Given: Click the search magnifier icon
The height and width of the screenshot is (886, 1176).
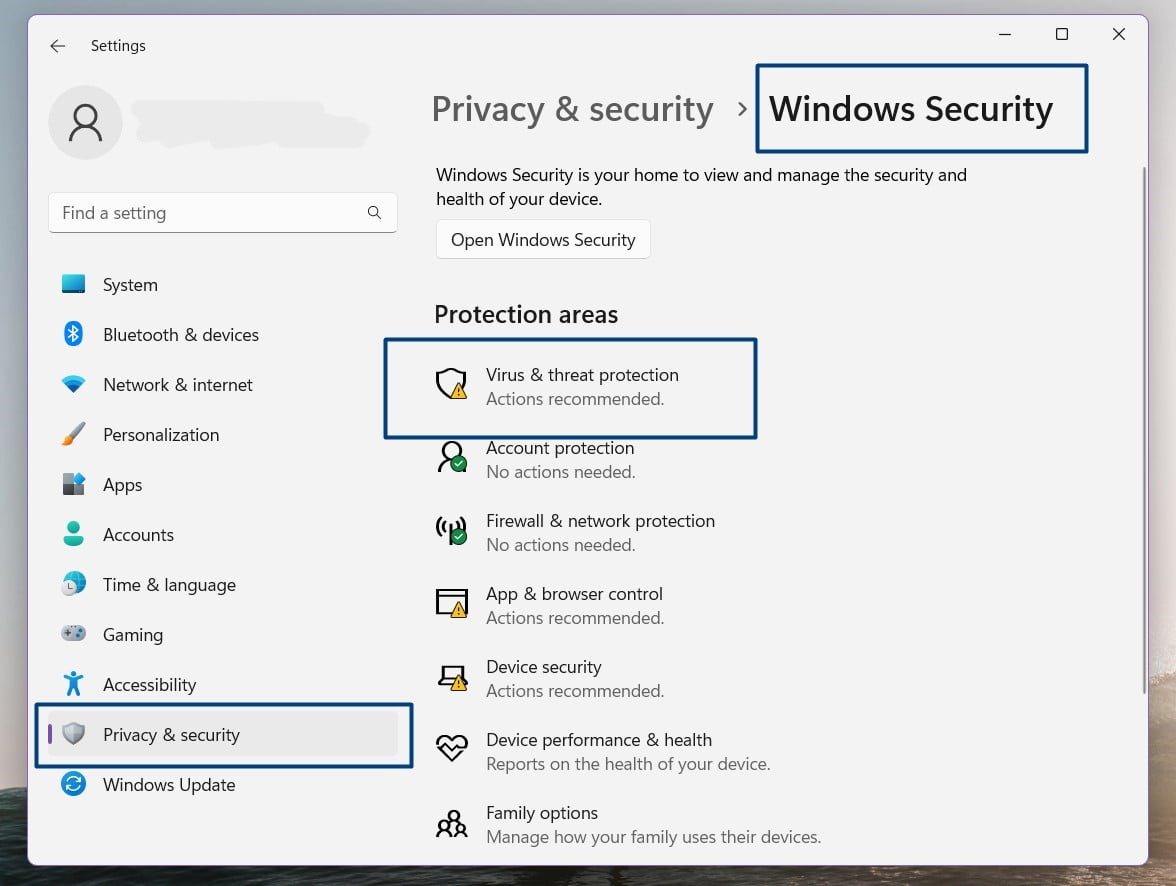Looking at the screenshot, I should (375, 213).
